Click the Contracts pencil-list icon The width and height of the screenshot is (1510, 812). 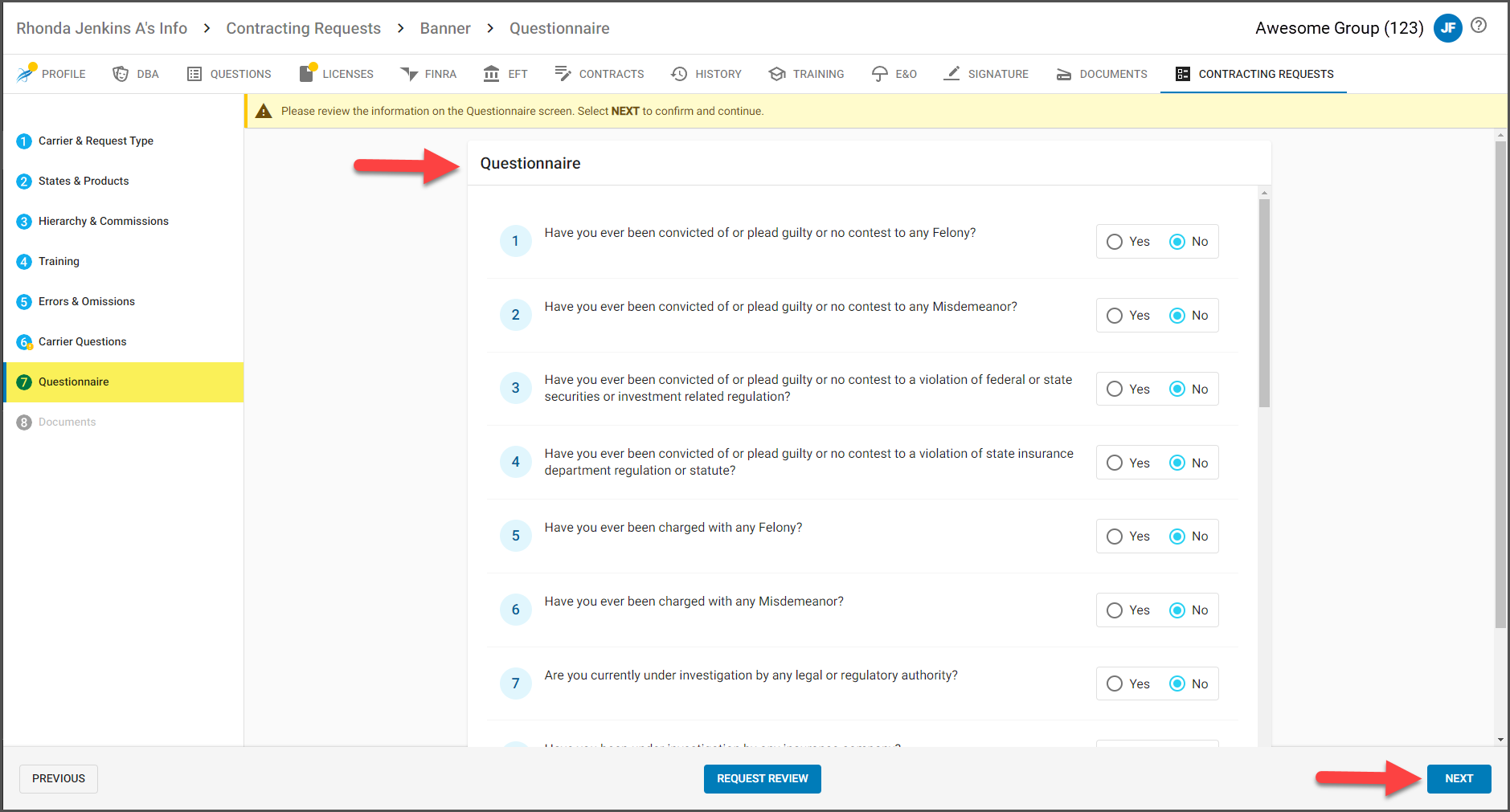click(563, 74)
